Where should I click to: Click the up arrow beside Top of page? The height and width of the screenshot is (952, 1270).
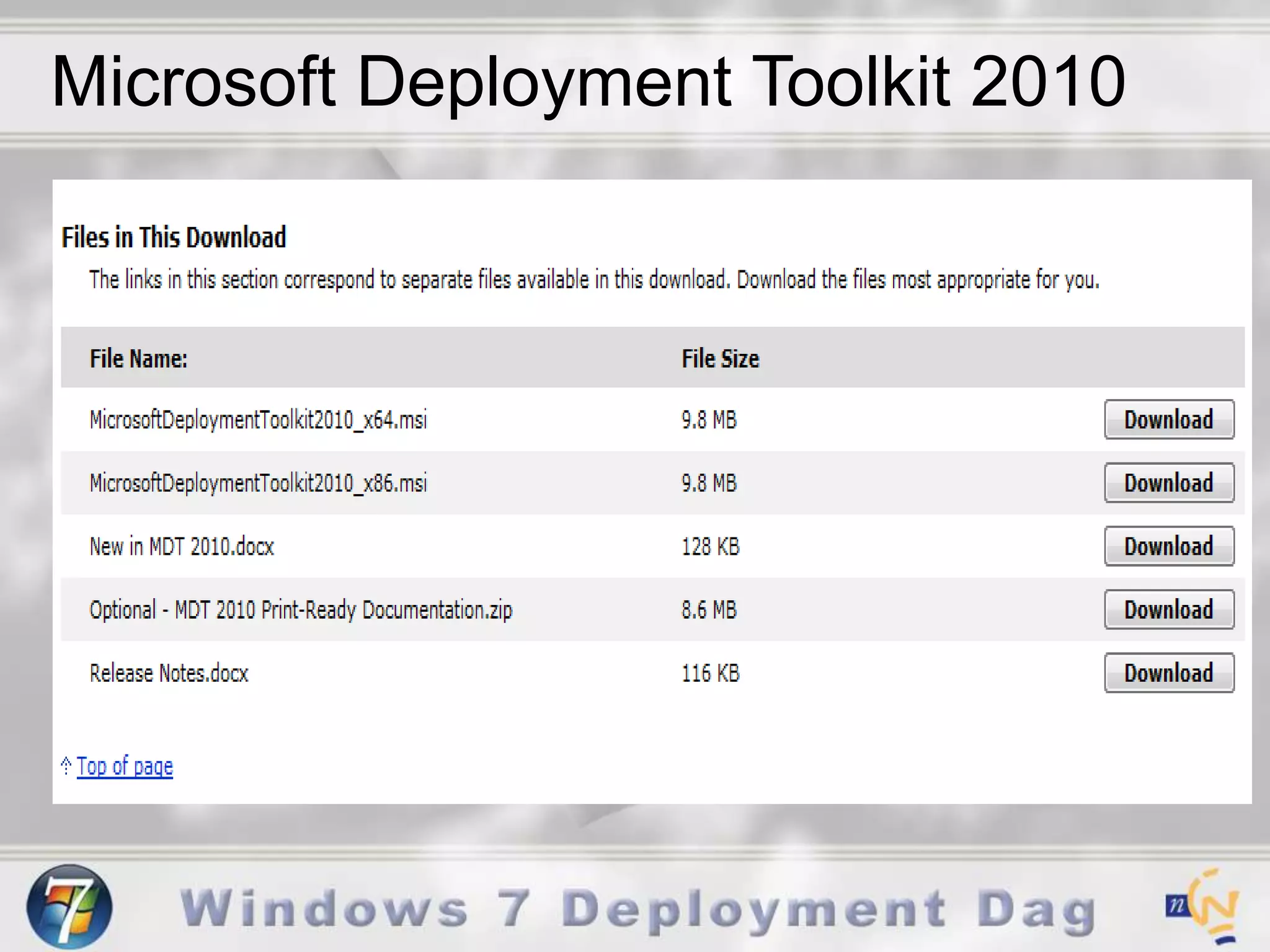[x=66, y=765]
